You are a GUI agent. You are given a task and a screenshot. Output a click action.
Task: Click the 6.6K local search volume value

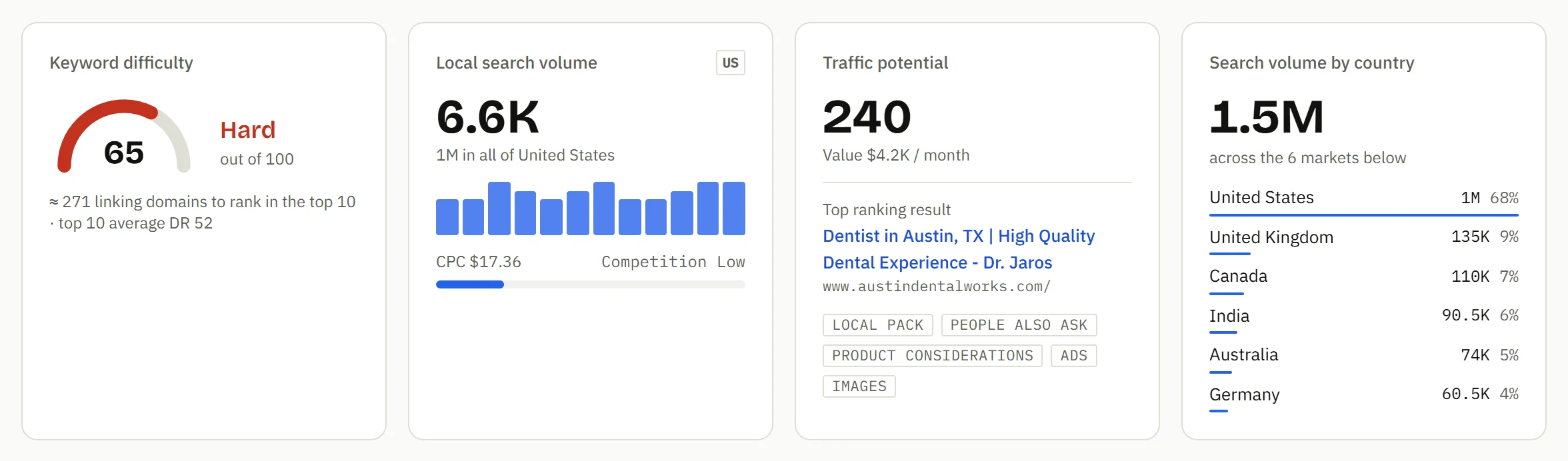tap(487, 117)
